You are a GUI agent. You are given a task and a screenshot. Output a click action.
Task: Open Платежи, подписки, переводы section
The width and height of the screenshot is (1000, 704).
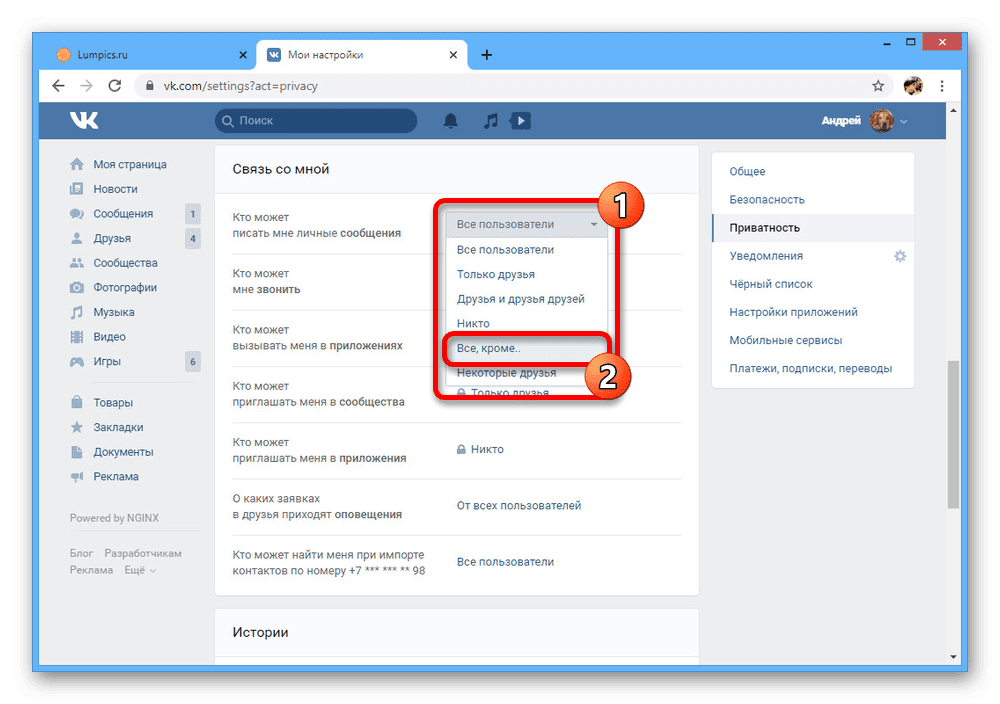click(813, 368)
